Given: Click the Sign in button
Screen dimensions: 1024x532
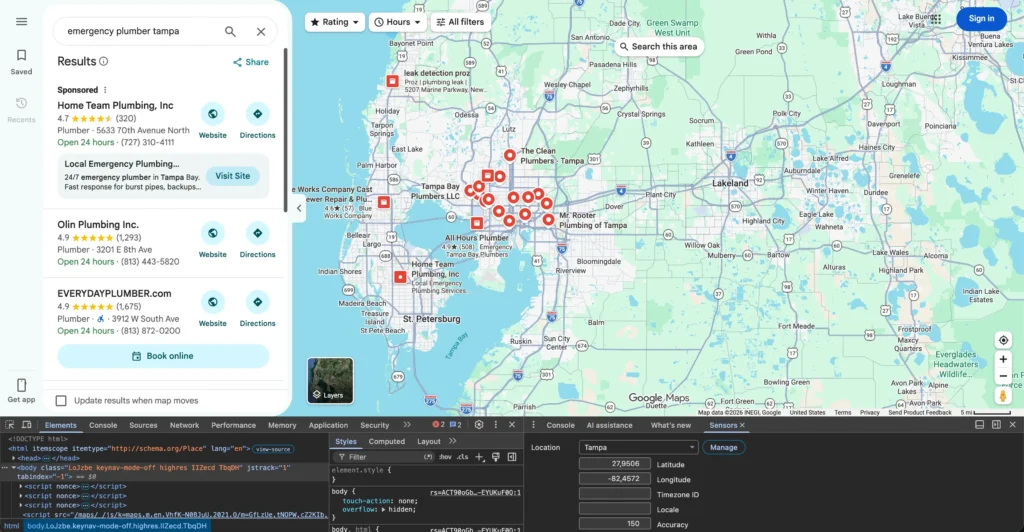Looking at the screenshot, I should click(x=981, y=19).
